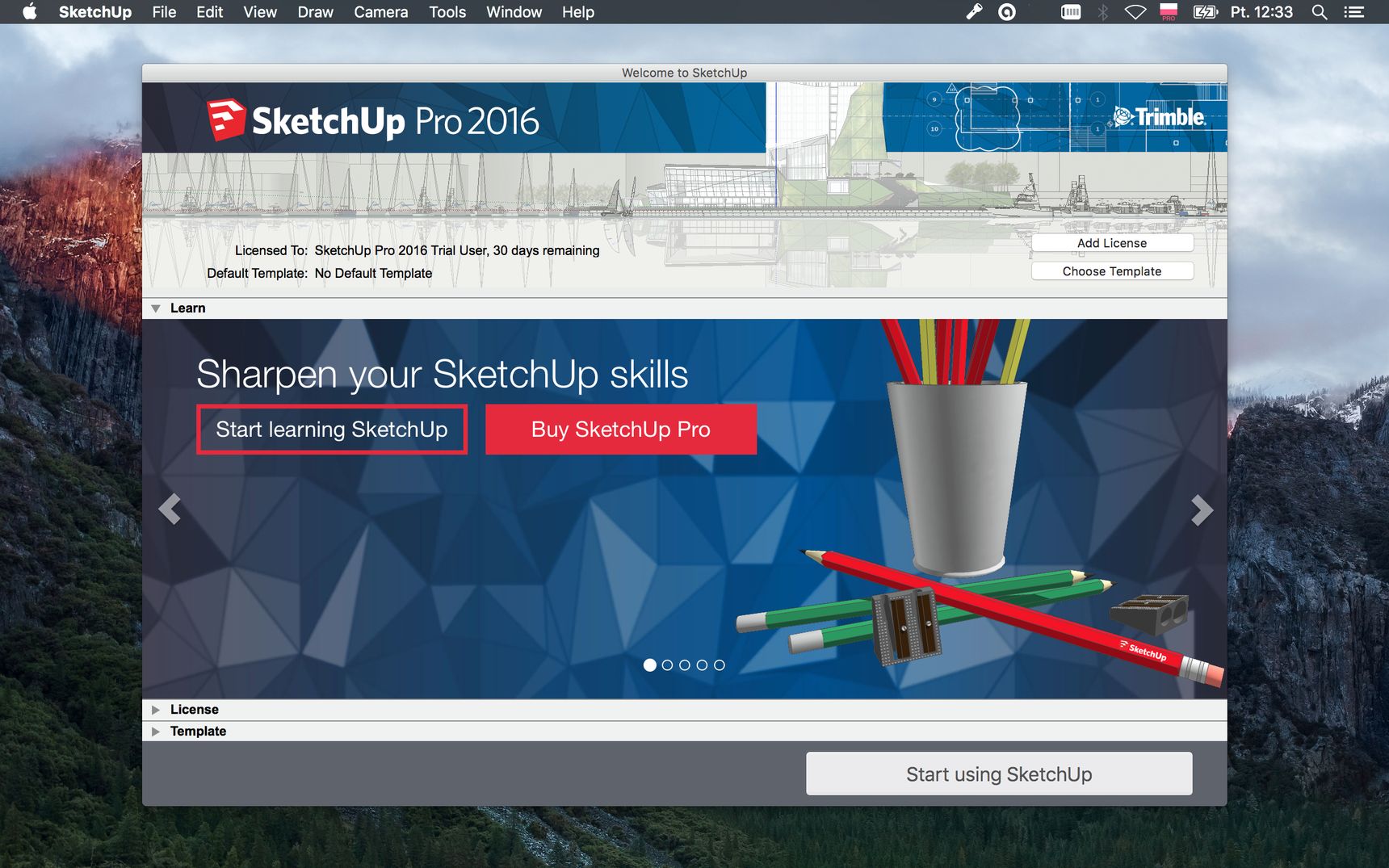Open the Apple menu
The height and width of the screenshot is (868, 1389).
coord(30,11)
